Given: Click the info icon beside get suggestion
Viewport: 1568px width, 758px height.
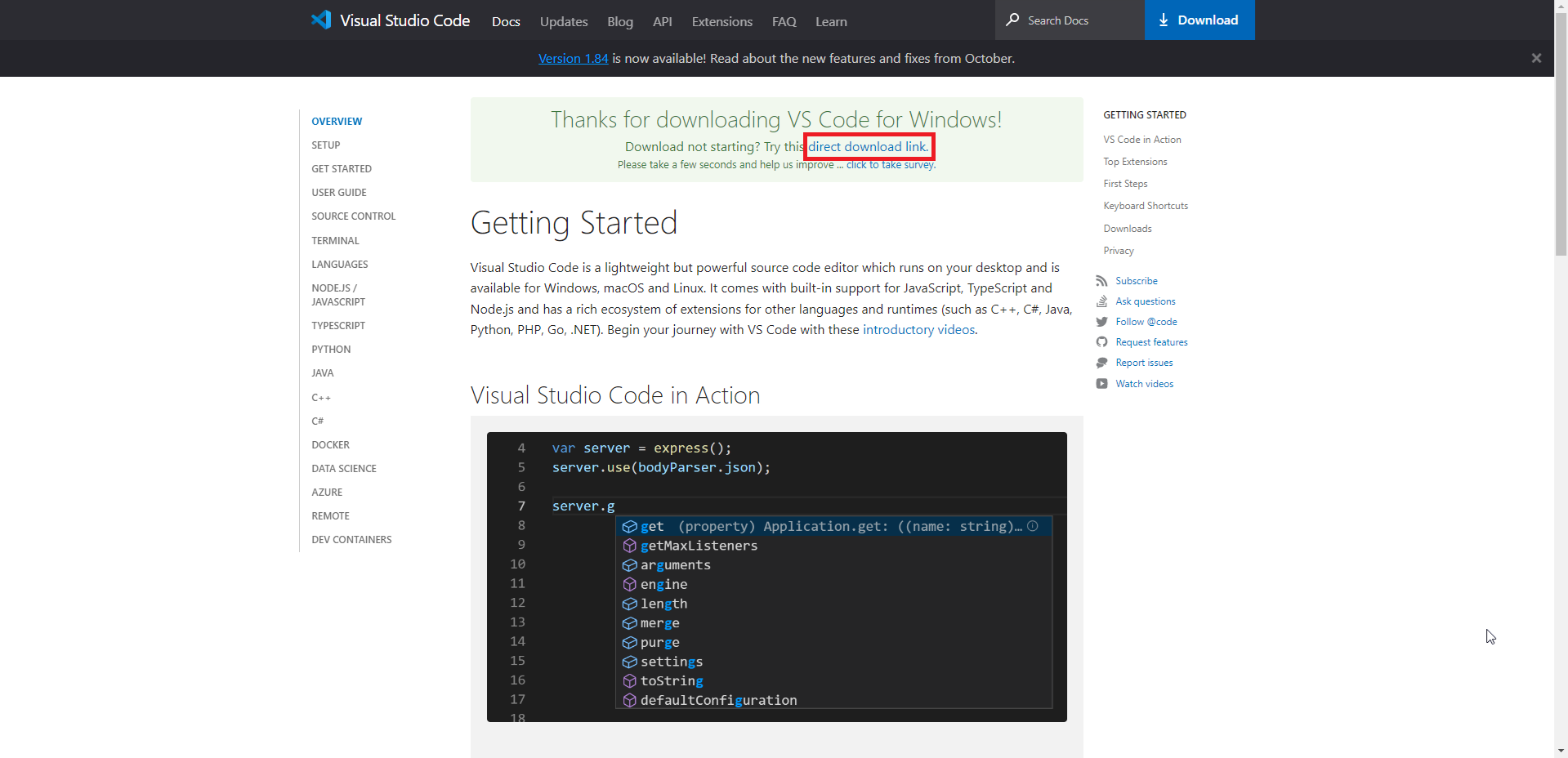Looking at the screenshot, I should point(1033,526).
